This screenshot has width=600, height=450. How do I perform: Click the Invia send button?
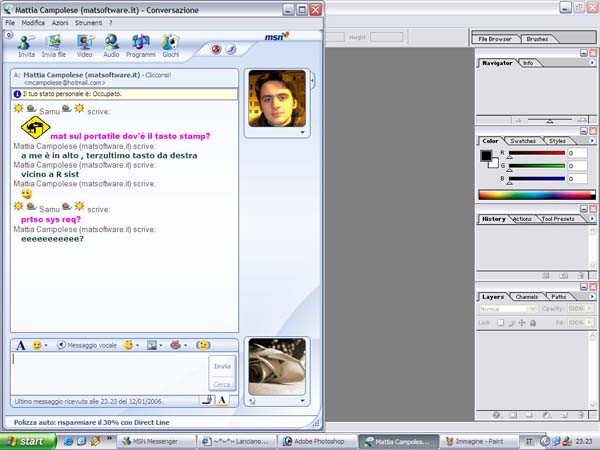[x=222, y=366]
